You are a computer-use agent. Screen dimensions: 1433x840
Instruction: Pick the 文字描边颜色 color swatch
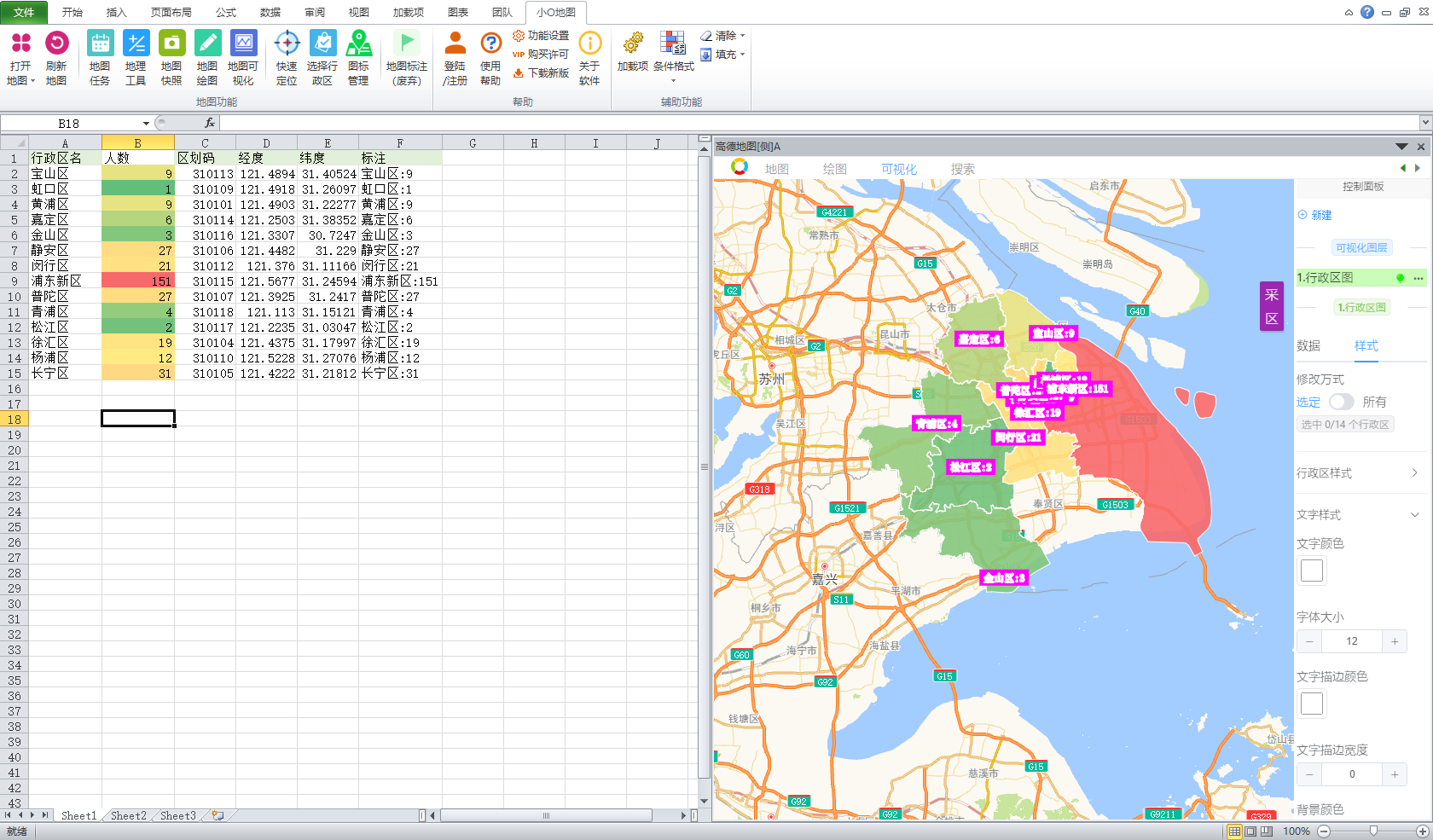coord(1312,704)
